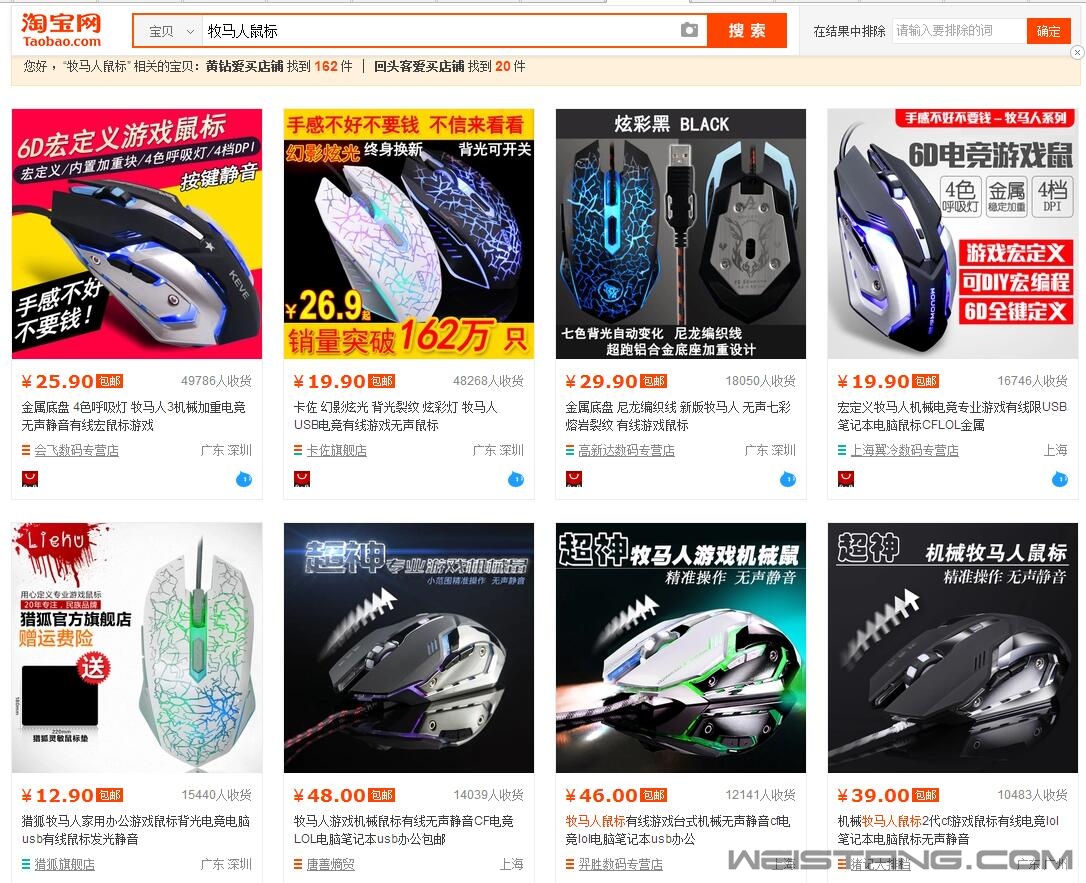Viewport: 1086px width, 883px height.
Task: Close the yellow notification bar
Action: pyautogui.click(x=1076, y=52)
